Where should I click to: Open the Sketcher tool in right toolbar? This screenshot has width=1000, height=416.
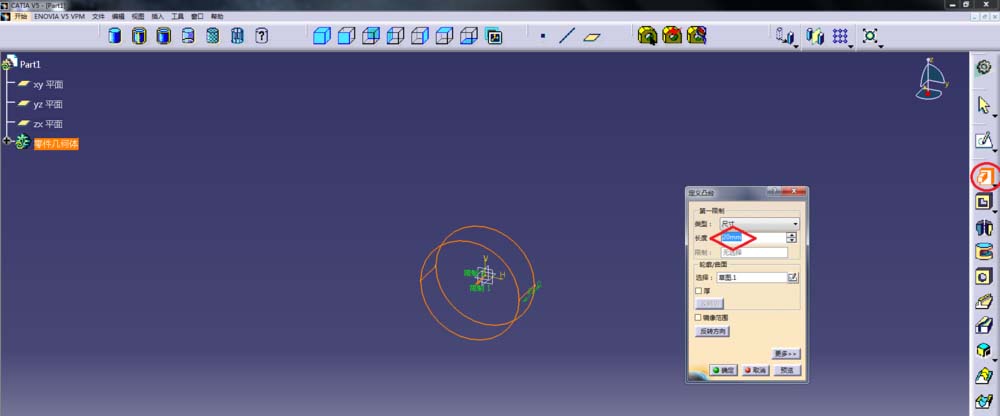(984, 140)
